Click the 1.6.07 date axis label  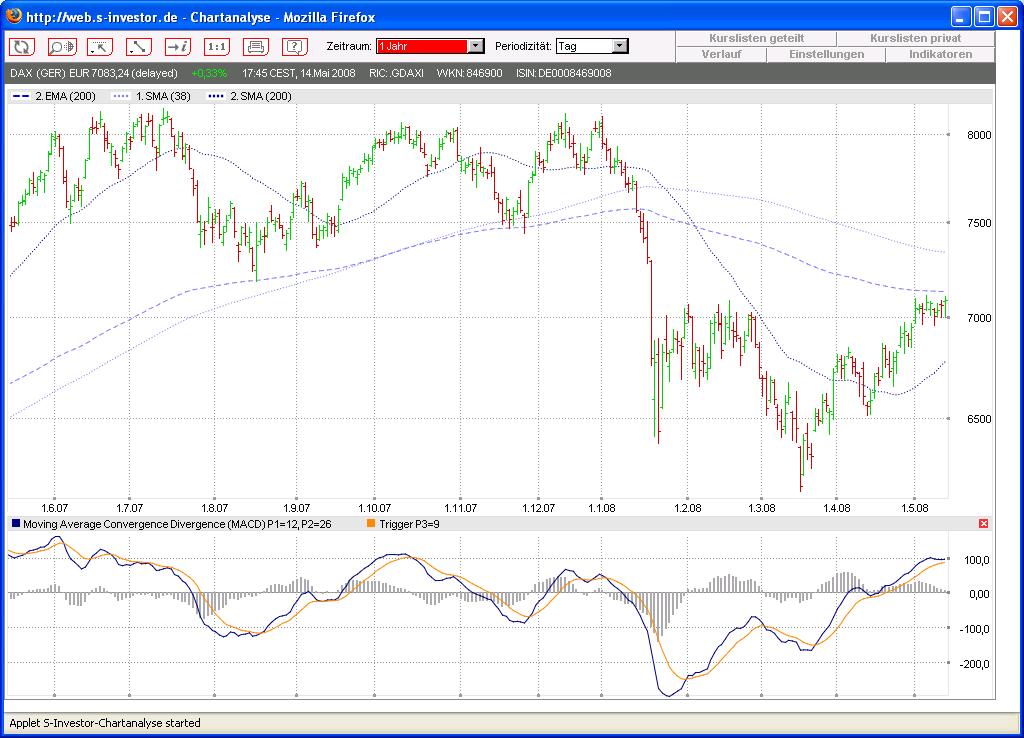[54, 507]
